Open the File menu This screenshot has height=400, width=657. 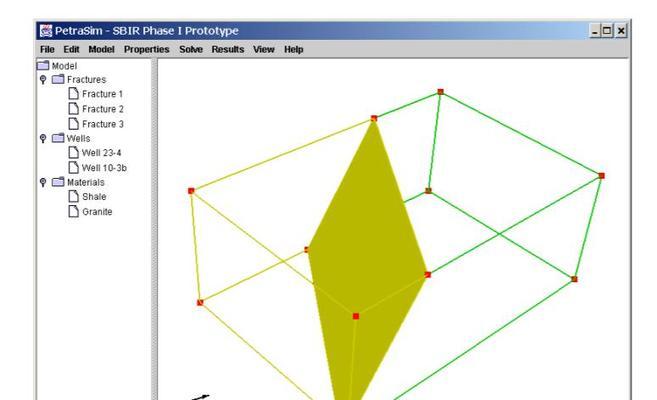[47, 49]
